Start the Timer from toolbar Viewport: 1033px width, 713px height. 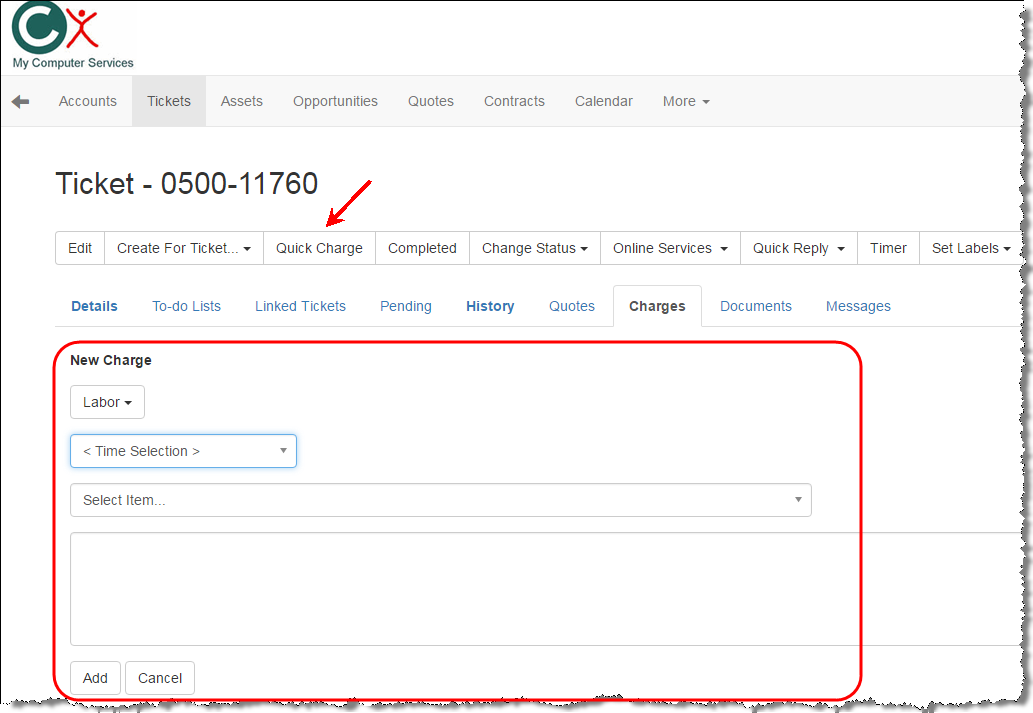pyautogui.click(x=888, y=249)
